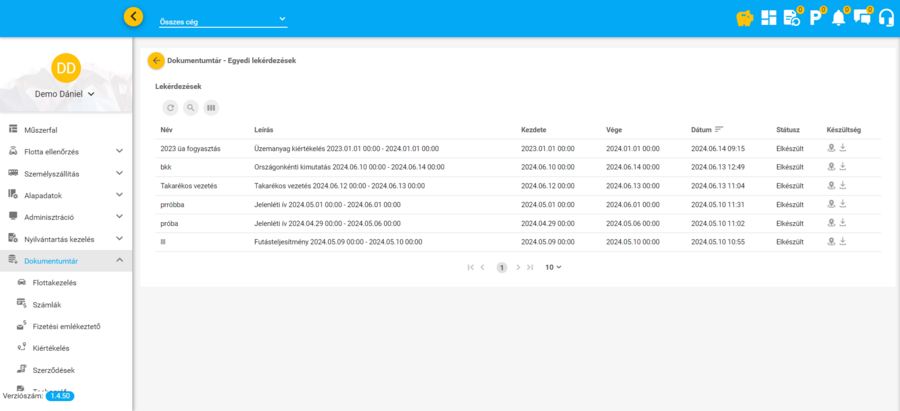
Task: Open the column chooser icon
Action: click(x=211, y=107)
